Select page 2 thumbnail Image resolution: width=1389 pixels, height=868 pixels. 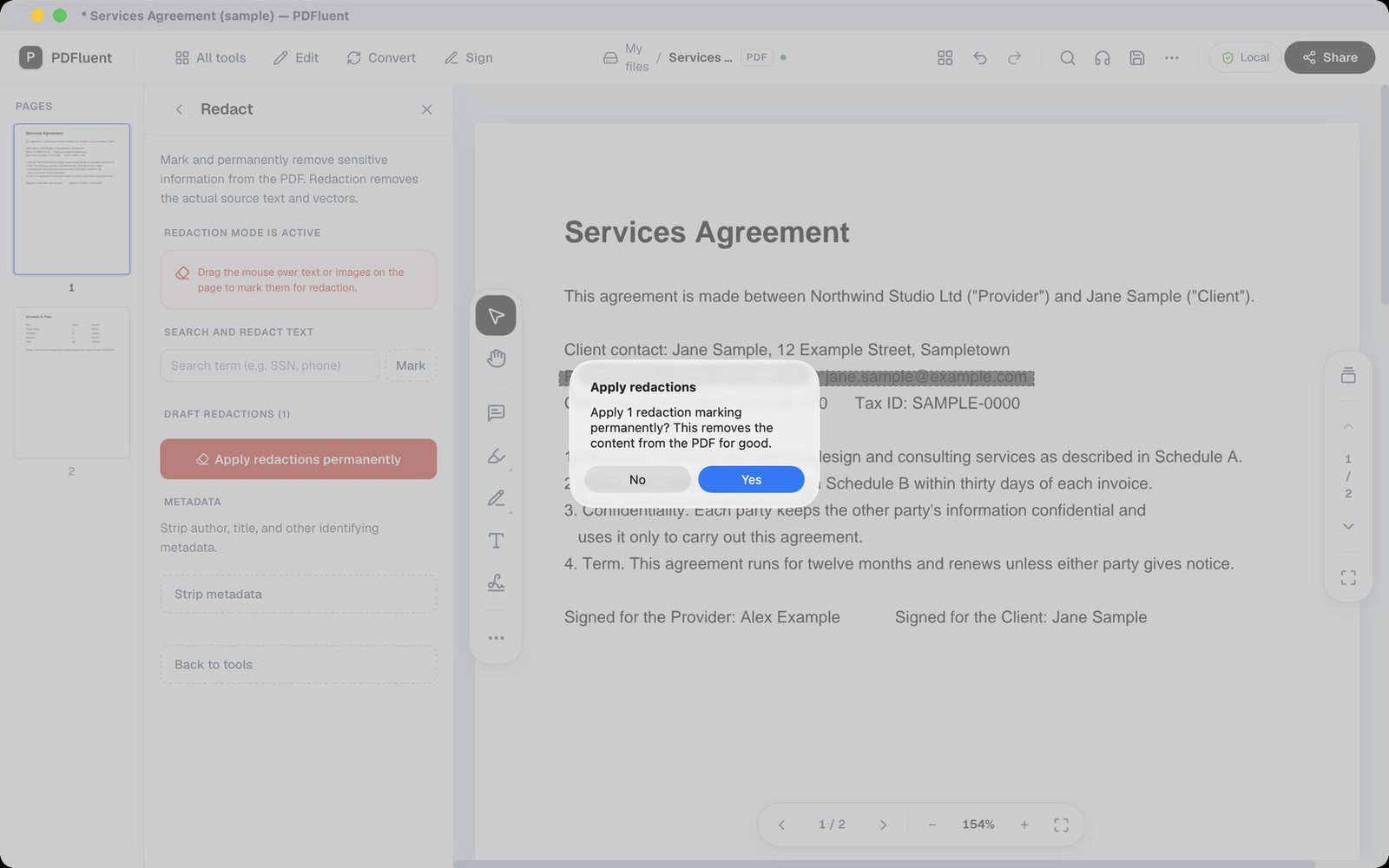point(71,382)
